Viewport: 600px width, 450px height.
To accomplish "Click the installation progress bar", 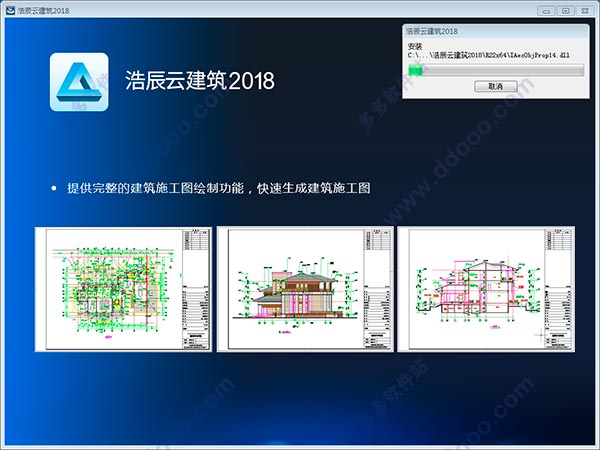I will click(x=496, y=70).
